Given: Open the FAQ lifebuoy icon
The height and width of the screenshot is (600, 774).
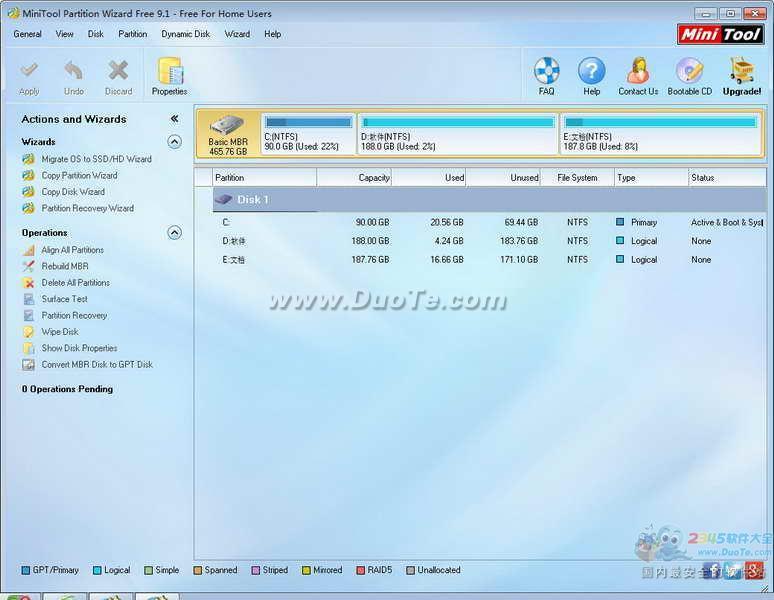Looking at the screenshot, I should [546, 71].
